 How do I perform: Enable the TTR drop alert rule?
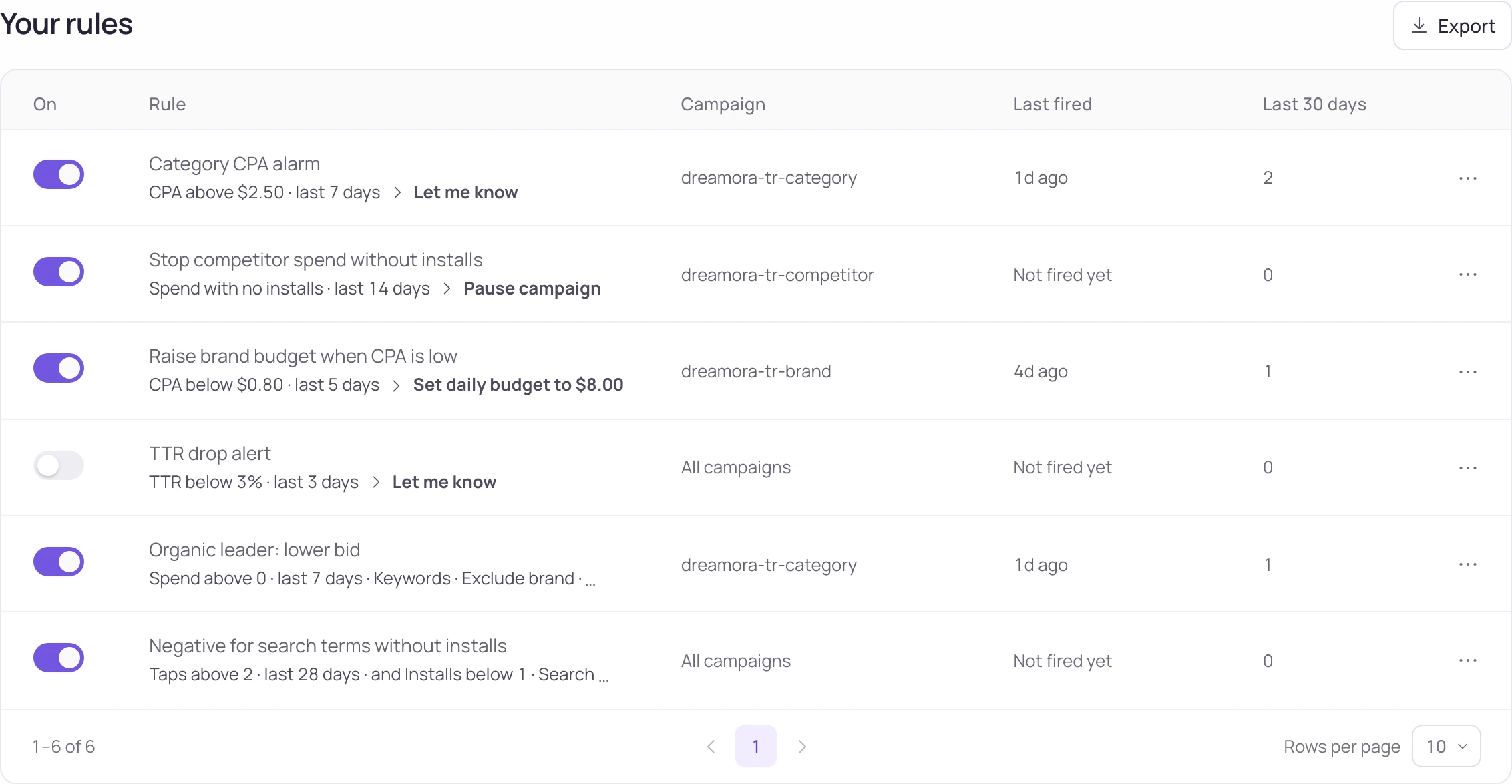click(x=59, y=465)
